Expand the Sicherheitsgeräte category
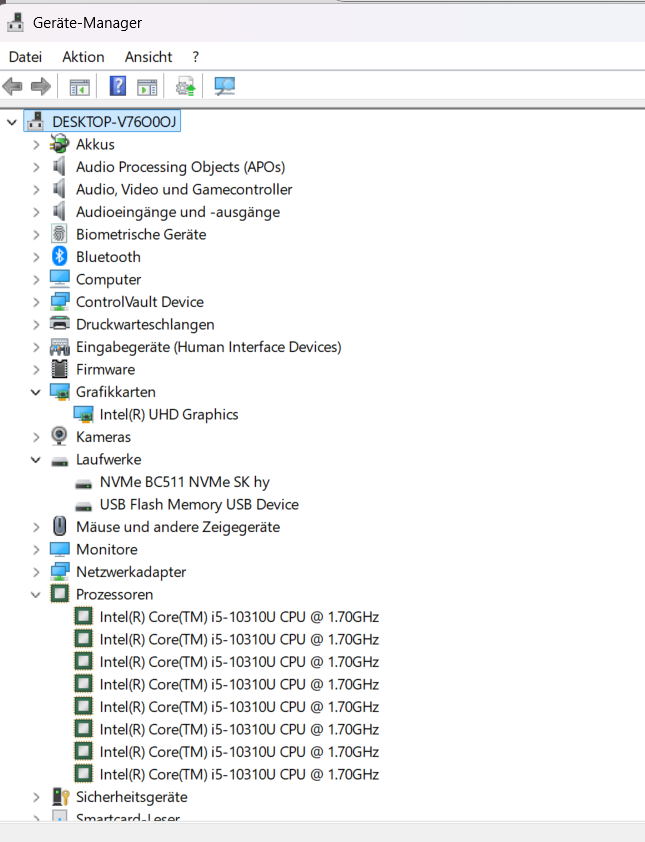Viewport: 645px width, 842px height. [36, 797]
